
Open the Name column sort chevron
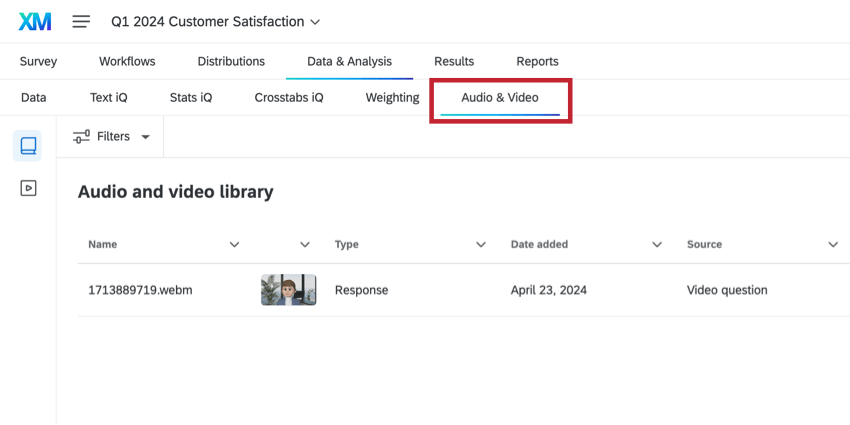tap(234, 244)
